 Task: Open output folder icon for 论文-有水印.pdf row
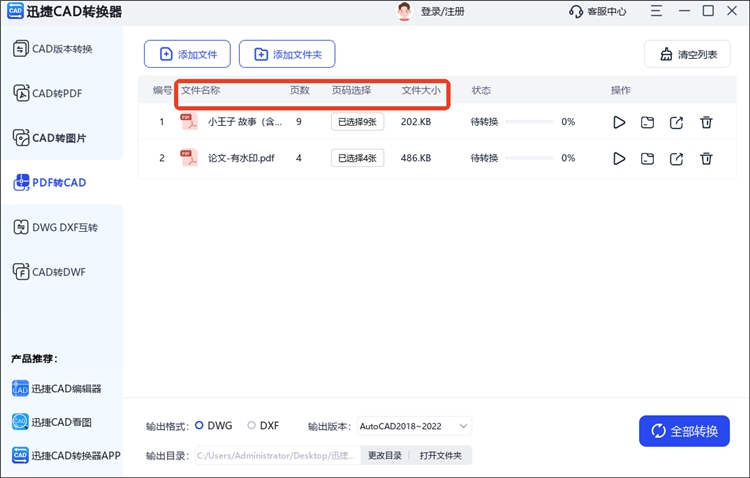click(647, 158)
